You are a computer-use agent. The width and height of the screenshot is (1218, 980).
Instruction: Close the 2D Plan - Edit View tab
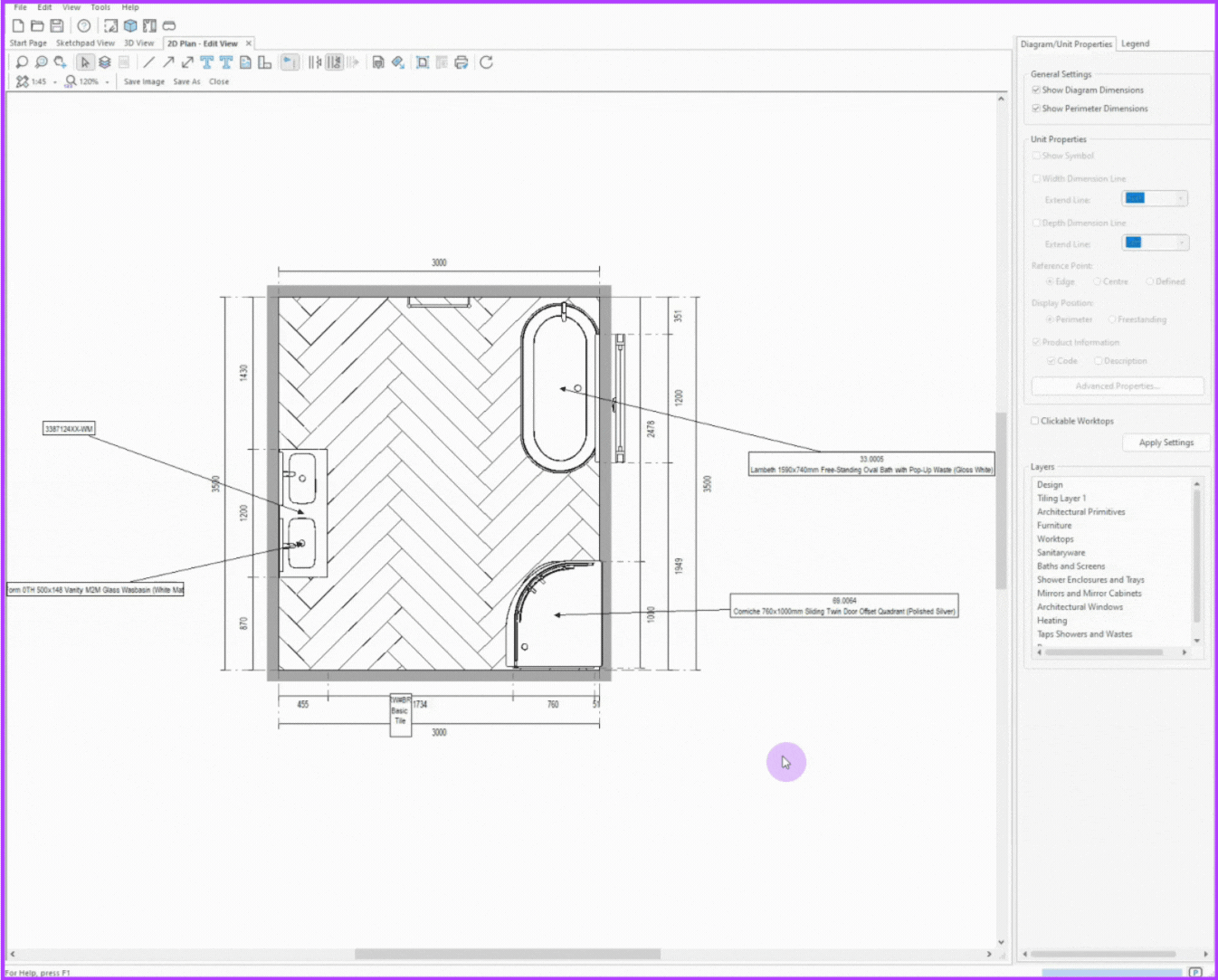click(x=249, y=43)
